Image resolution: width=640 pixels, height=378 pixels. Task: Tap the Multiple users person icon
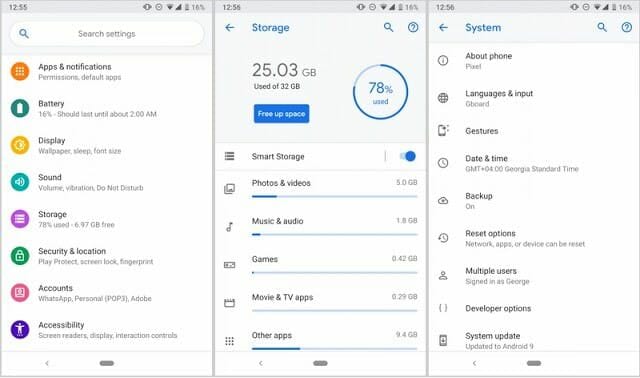[x=443, y=276]
